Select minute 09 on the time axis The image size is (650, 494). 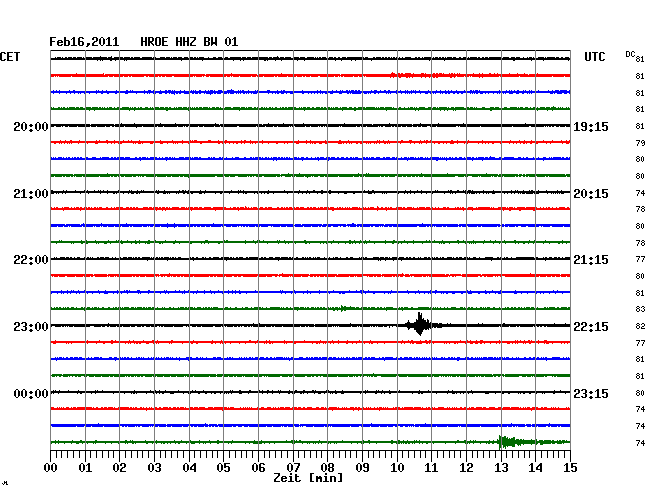[x=362, y=467]
